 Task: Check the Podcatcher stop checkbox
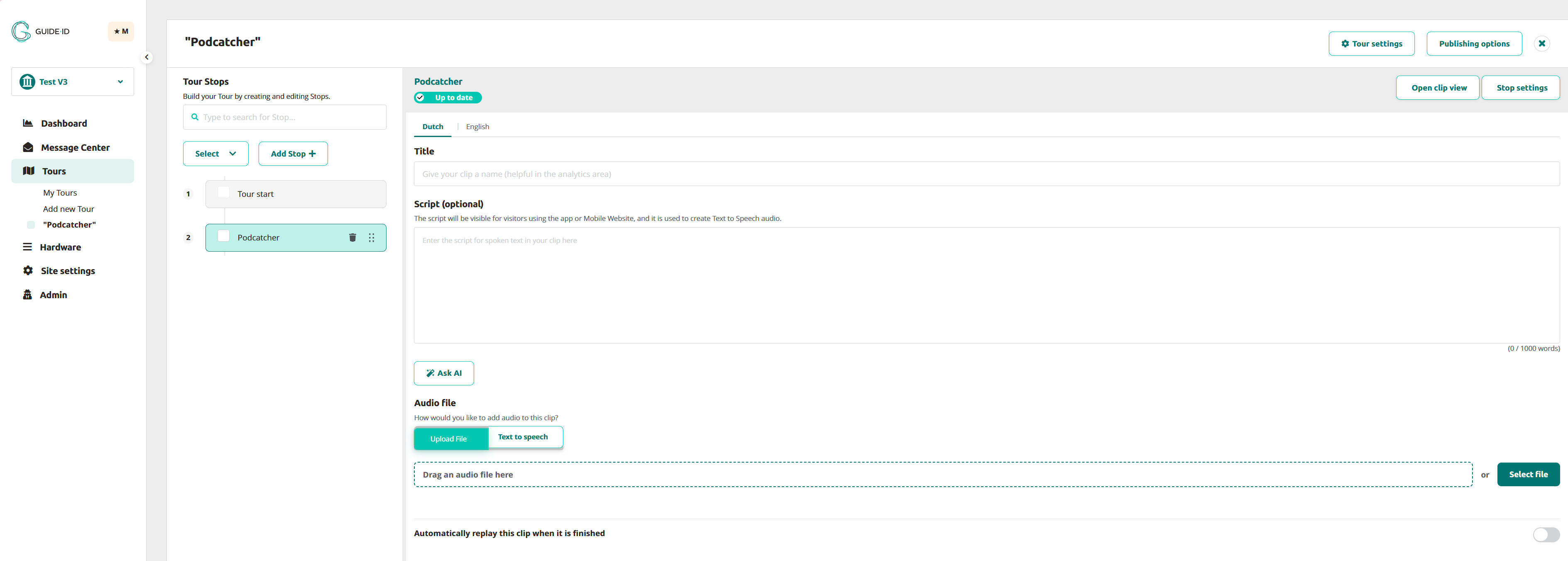click(x=223, y=236)
